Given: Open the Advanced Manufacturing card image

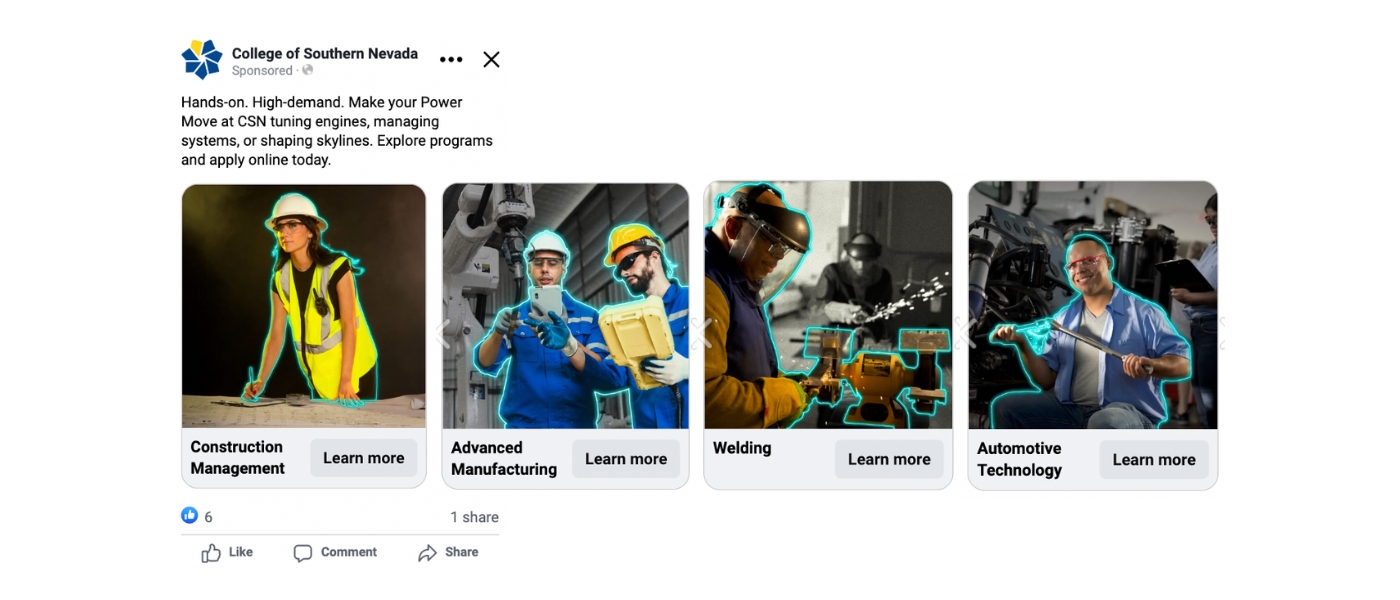Looking at the screenshot, I should pyautogui.click(x=566, y=306).
